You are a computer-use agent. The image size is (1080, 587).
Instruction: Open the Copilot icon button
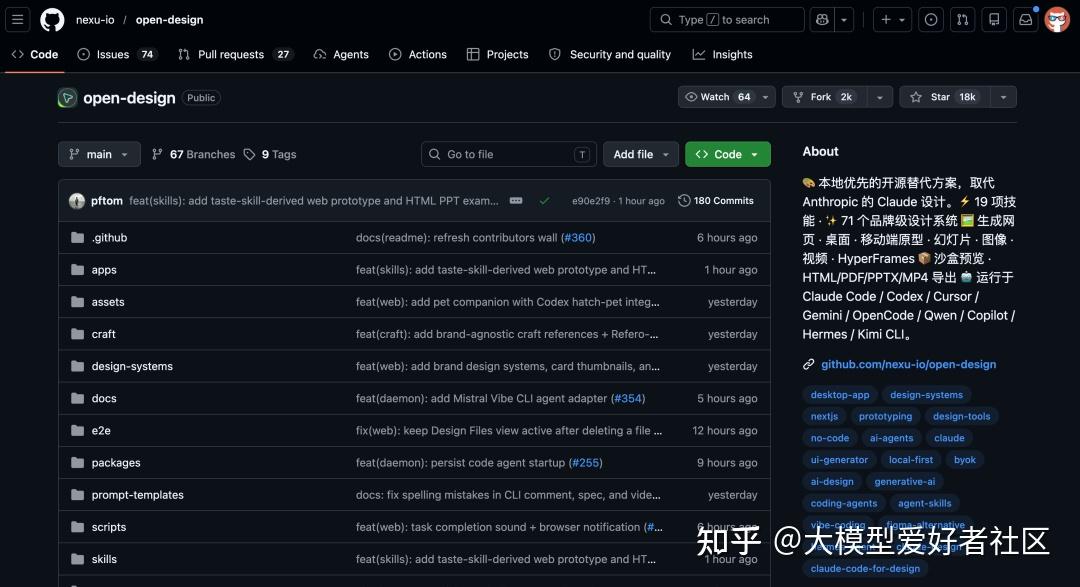(x=822, y=19)
